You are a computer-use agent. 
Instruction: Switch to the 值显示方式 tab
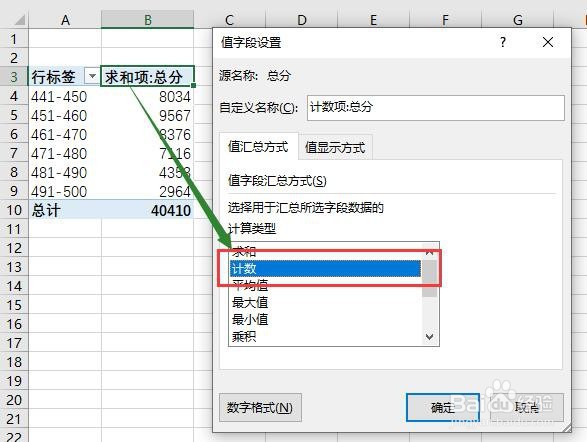pos(335,147)
